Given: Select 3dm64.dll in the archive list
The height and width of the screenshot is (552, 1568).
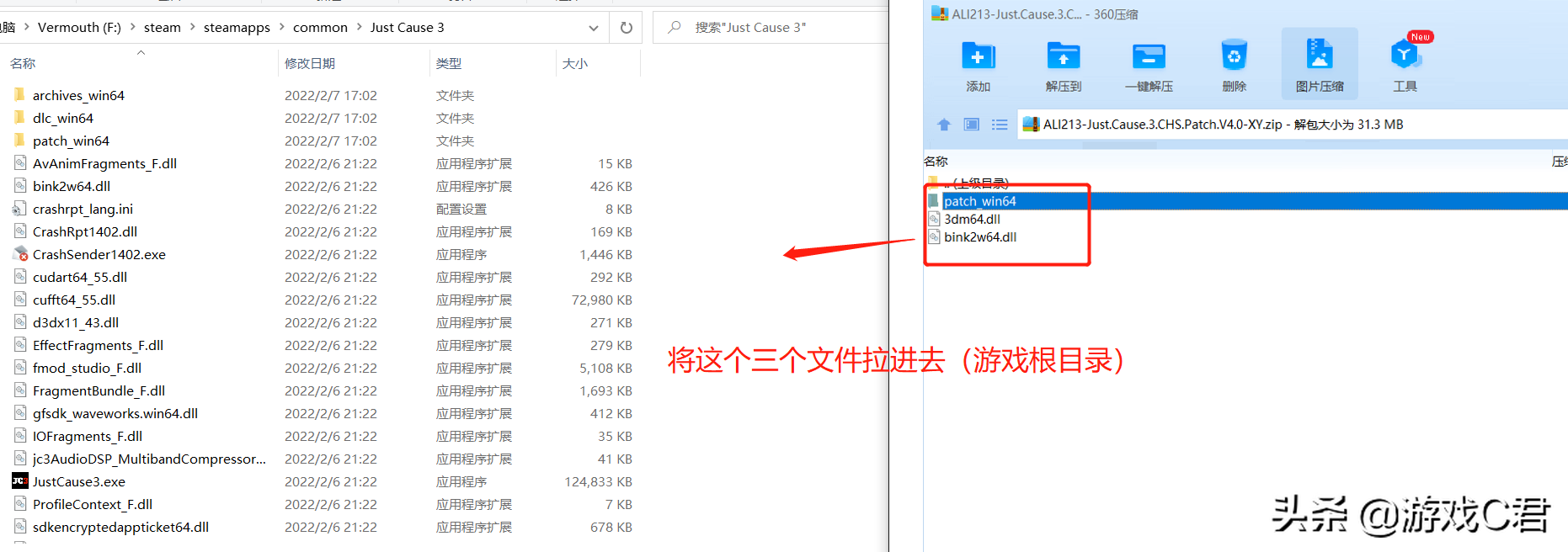Looking at the screenshot, I should 972,219.
